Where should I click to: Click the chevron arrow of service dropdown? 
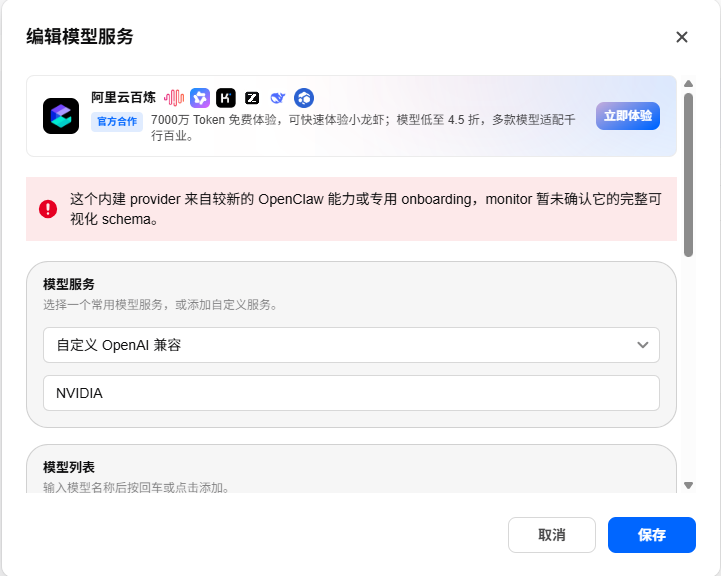point(642,345)
